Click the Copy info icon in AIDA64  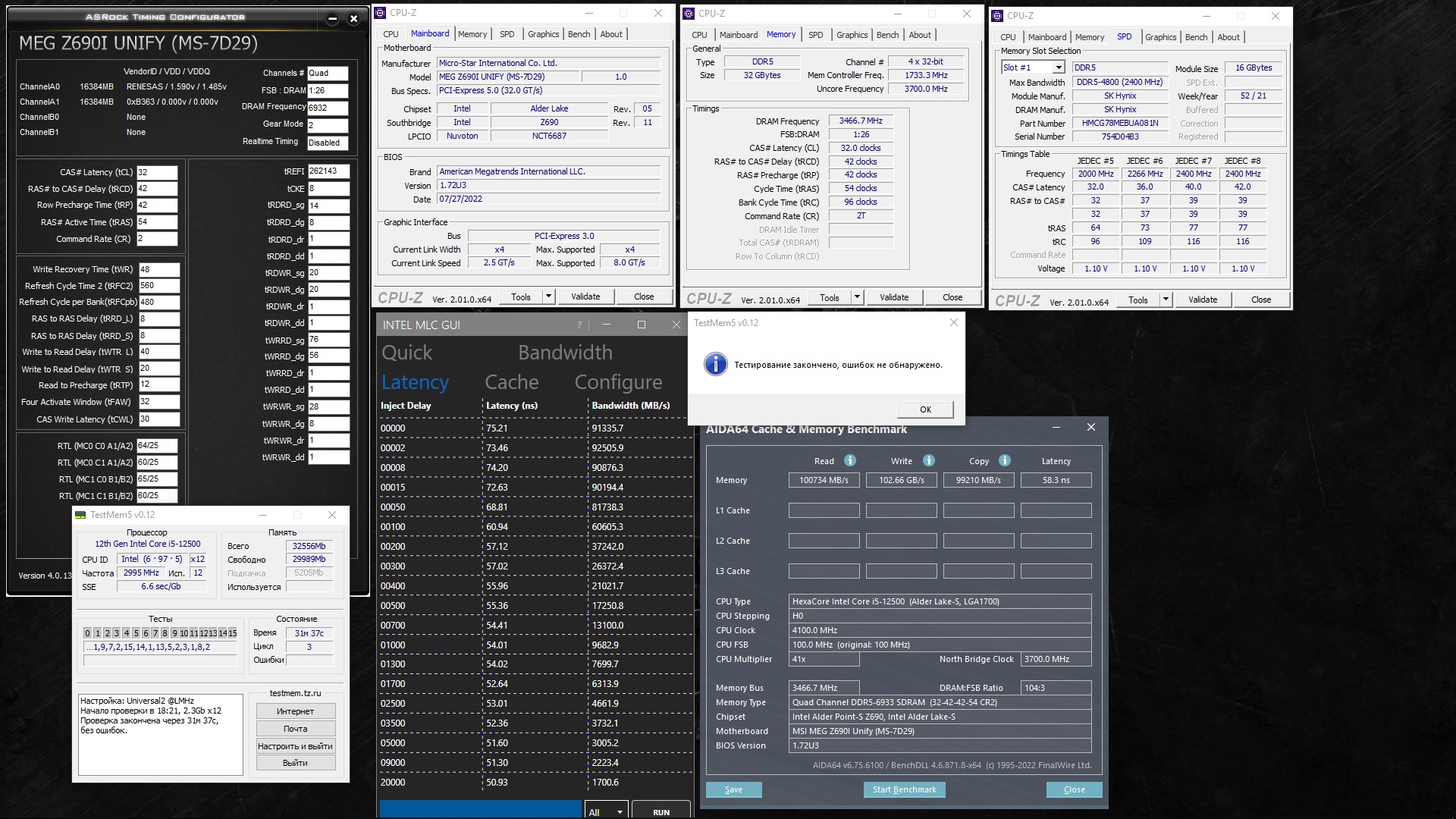pos(1005,460)
